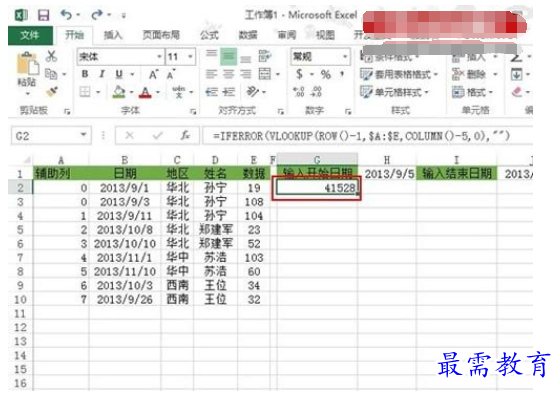
Task: Select cell H1 with 2013/9/5
Action: (x=387, y=174)
